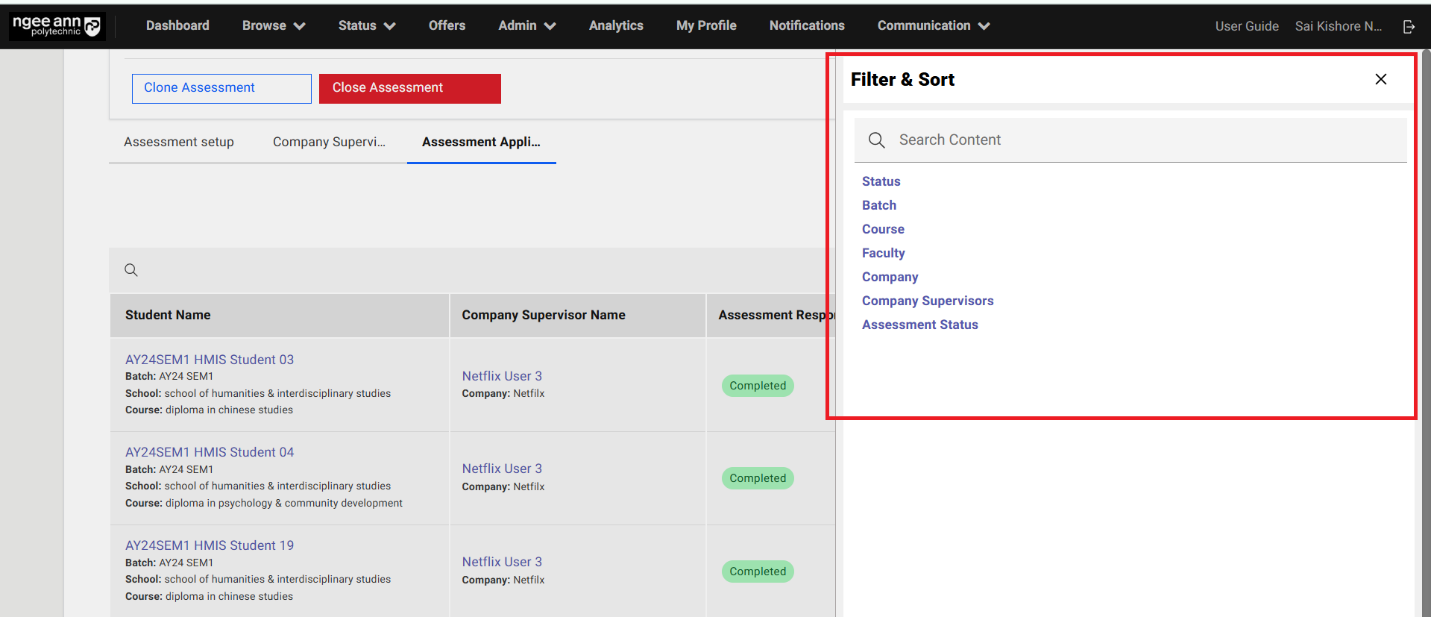This screenshot has width=1431, height=617.
Task: Close the Filter & Sort panel
Action: coord(1380,79)
